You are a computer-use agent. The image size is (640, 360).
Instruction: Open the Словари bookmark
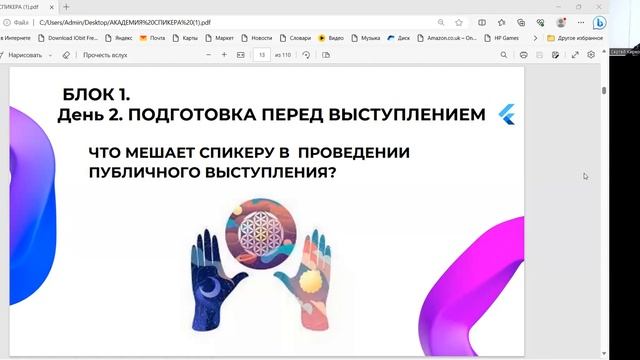click(295, 38)
